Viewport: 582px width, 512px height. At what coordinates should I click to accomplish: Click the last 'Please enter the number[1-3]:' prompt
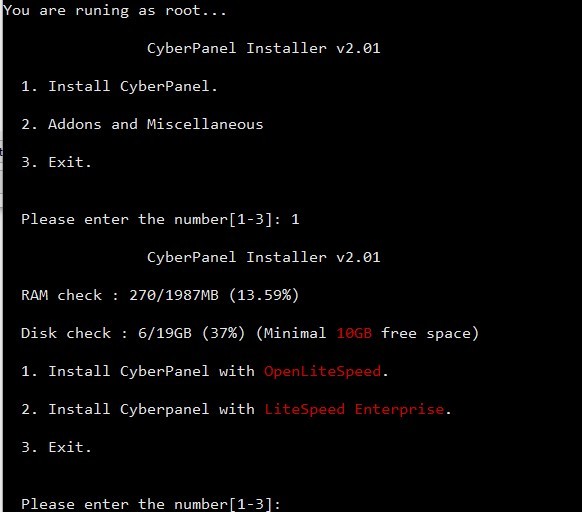(x=151, y=504)
